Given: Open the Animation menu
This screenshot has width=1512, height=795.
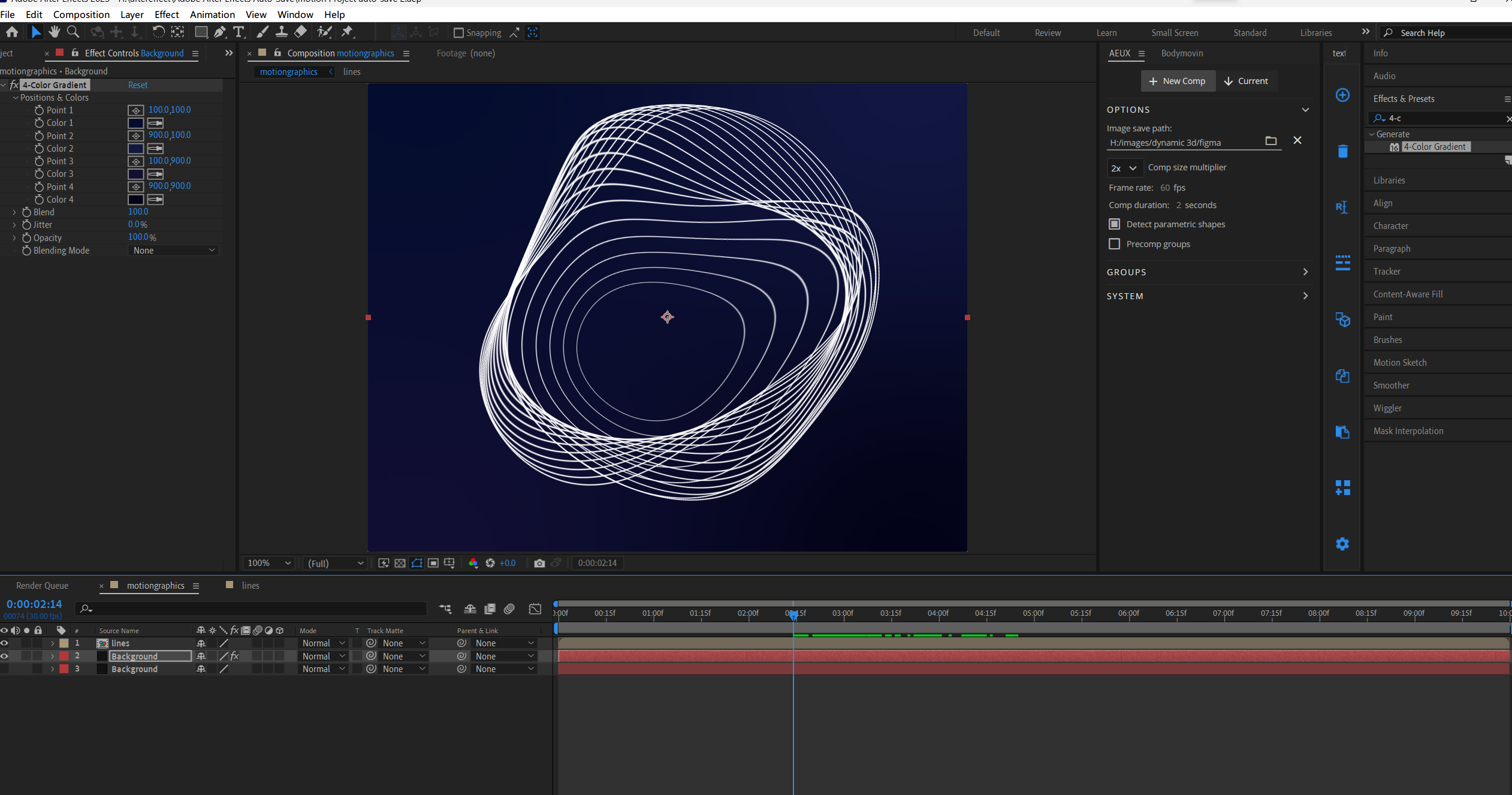Looking at the screenshot, I should pos(212,14).
